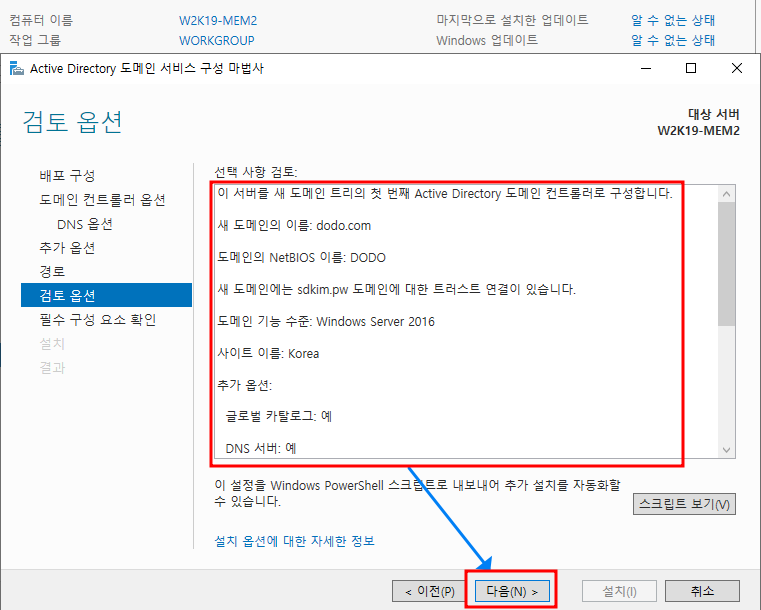Image resolution: width=761 pixels, height=610 pixels.
Task: Click the W2K19-MEM2 computer name link
Action: coord(218,20)
